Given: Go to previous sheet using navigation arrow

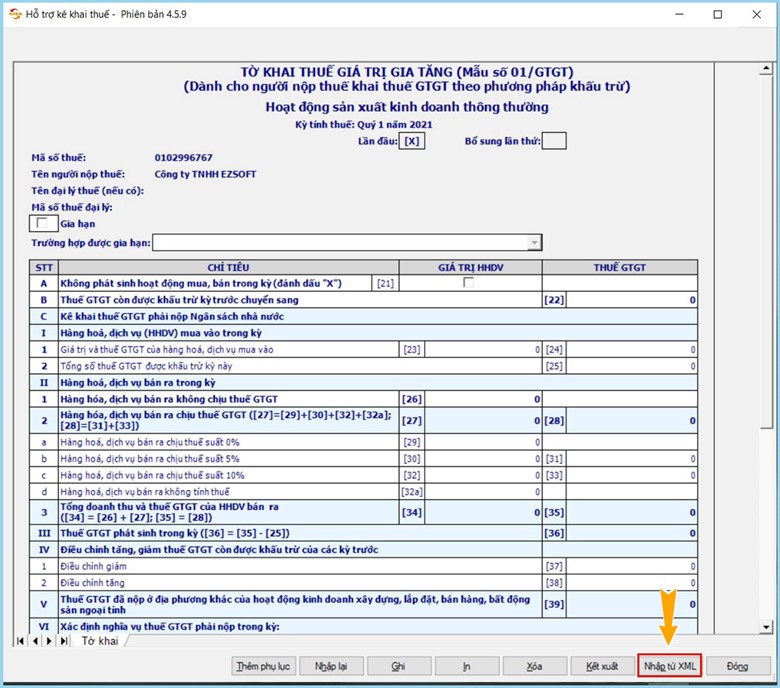Looking at the screenshot, I should pos(33,640).
